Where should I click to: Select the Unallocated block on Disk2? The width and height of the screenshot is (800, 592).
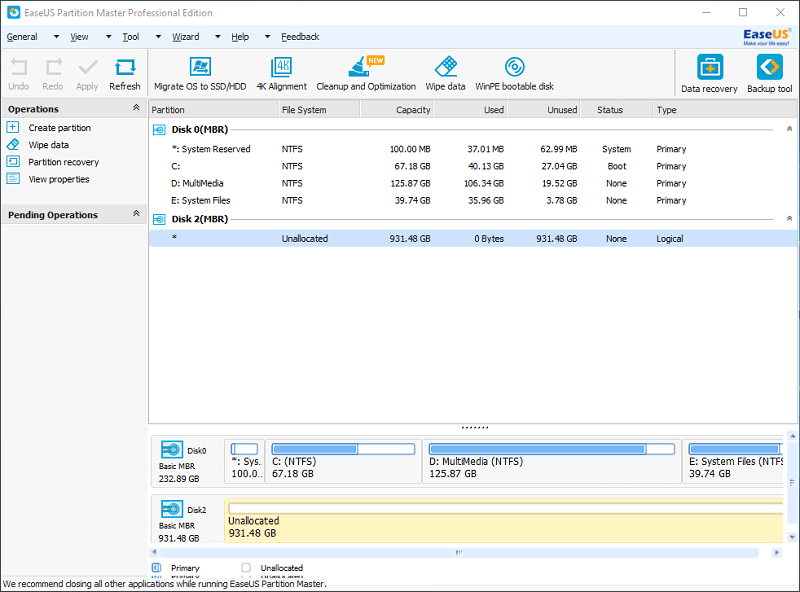[x=504, y=521]
